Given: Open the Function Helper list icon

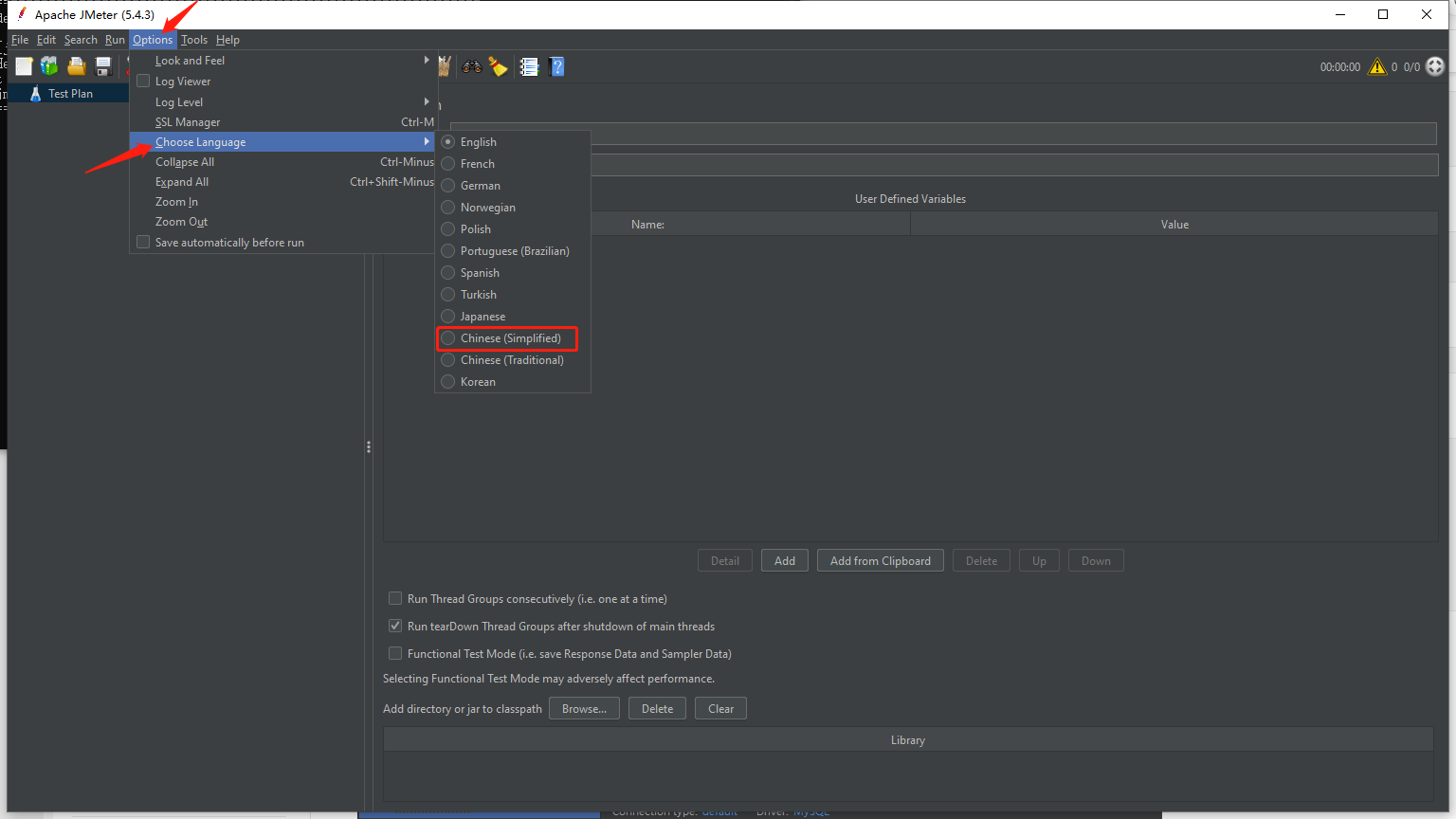Looking at the screenshot, I should [x=529, y=66].
